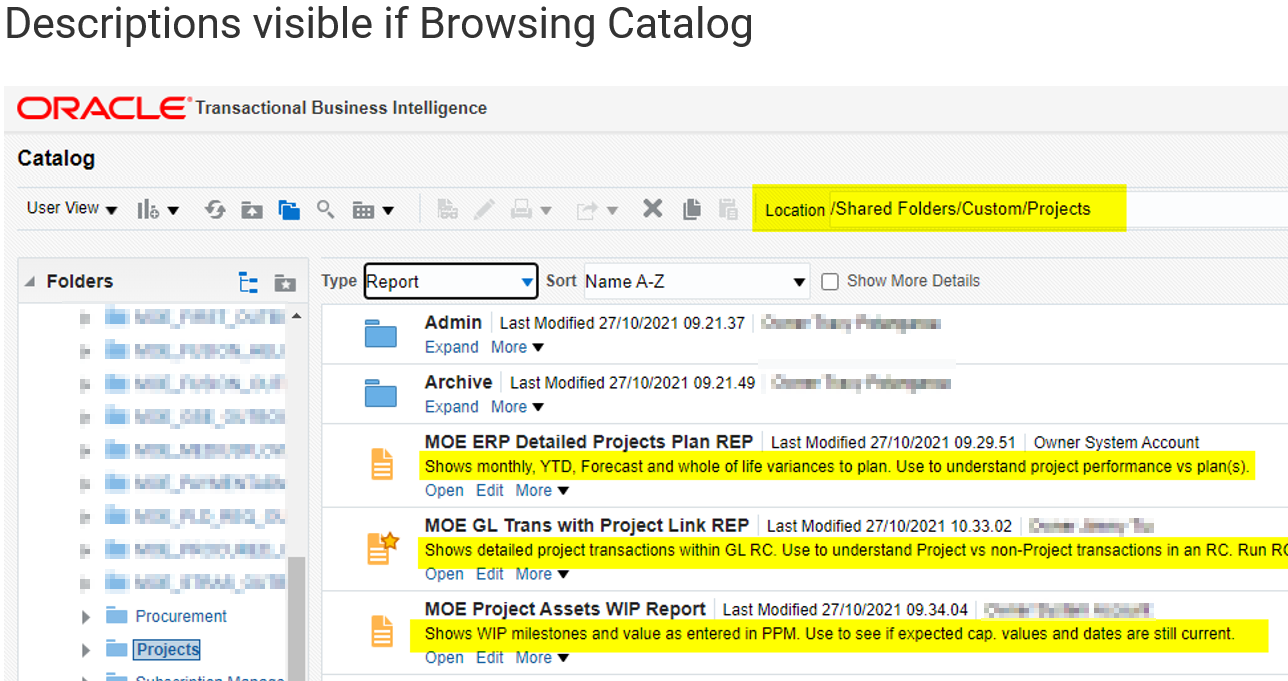1288x681 pixels.
Task: Expand the Projects folder arrow
Action: [x=86, y=650]
